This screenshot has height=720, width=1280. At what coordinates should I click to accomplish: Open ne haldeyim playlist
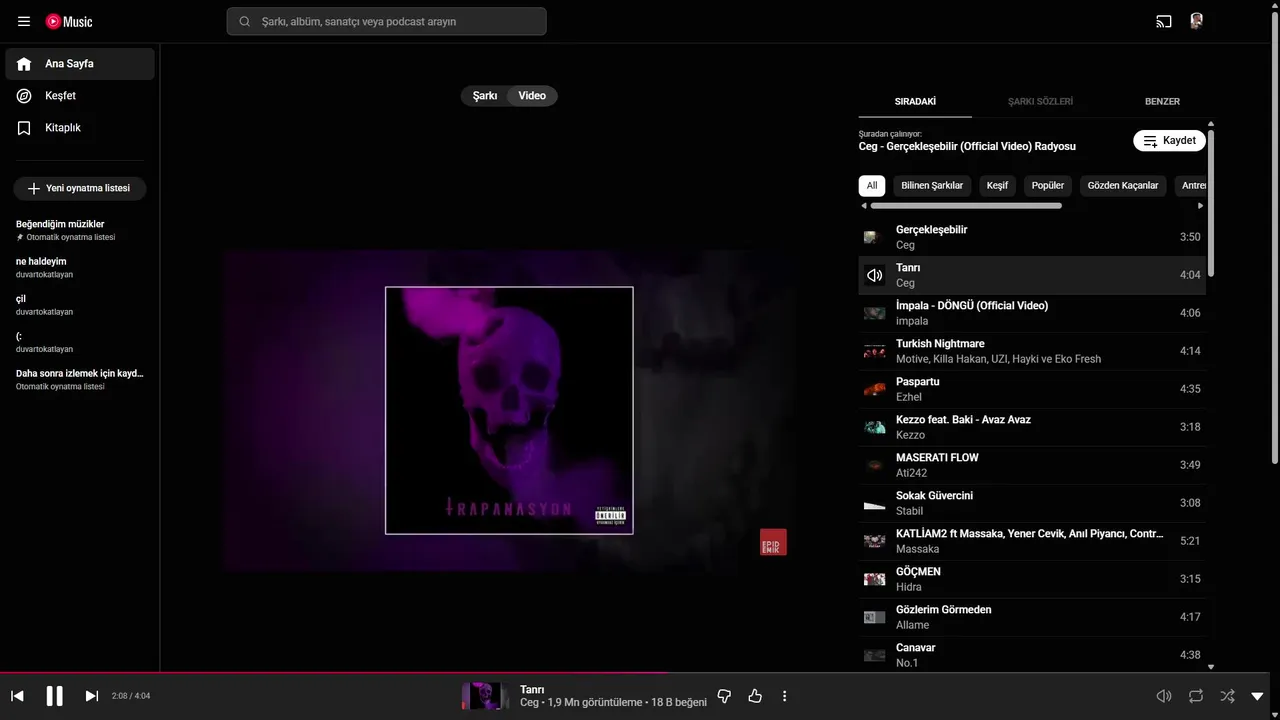click(x=80, y=267)
